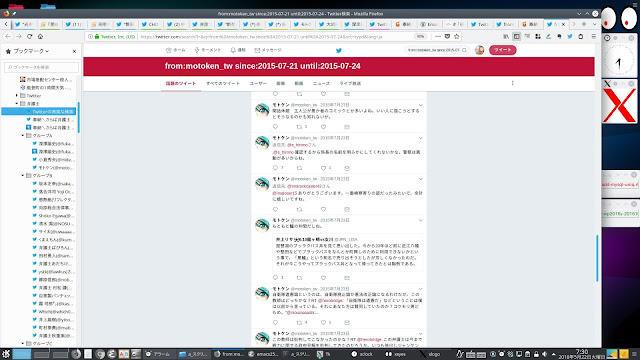The height and width of the screenshot is (360, 640).
Task: Collapse the 弁護士 bookmark folder
Action: pyautogui.click(x=17, y=104)
